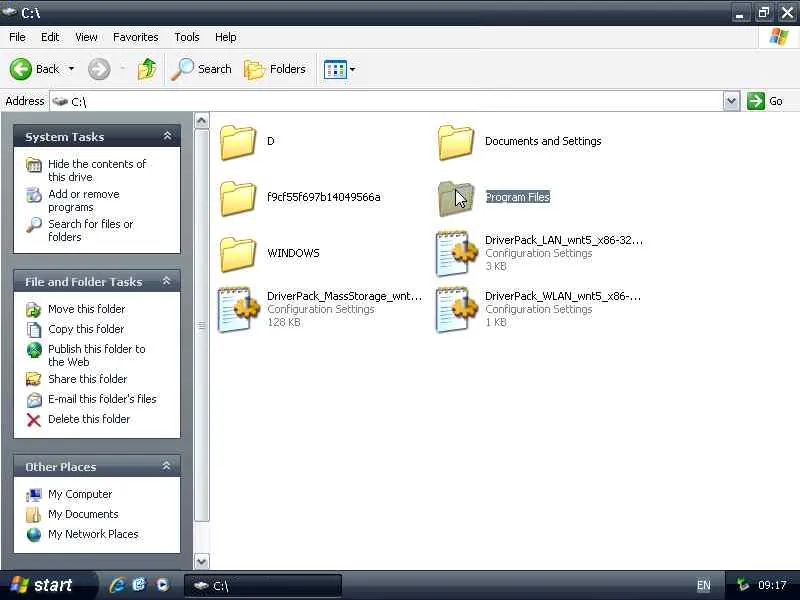Click the EN language indicator
This screenshot has height=600, width=800.
(704, 585)
